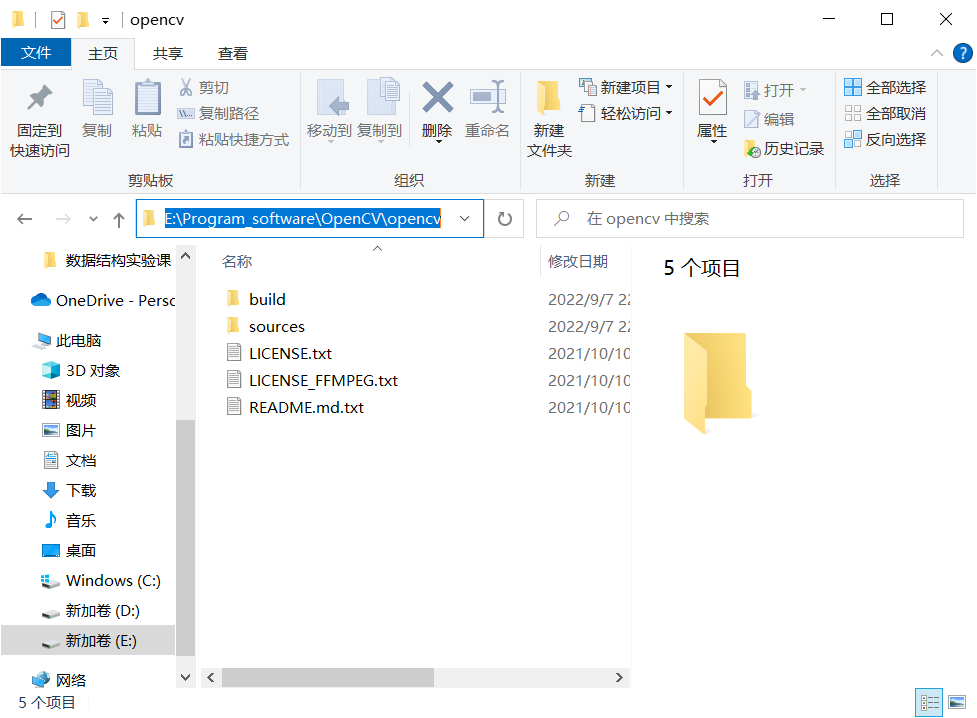The width and height of the screenshot is (977, 718).
Task: Pin current folder to Quick Access
Action: click(x=37, y=113)
